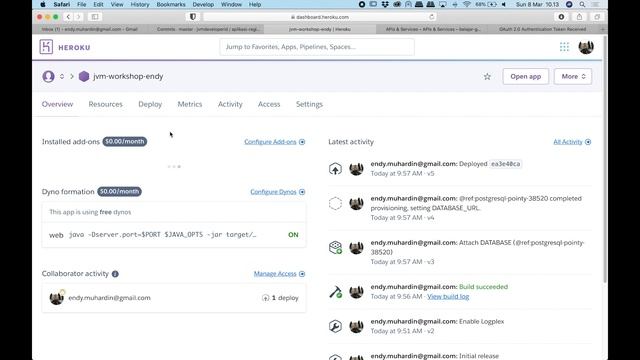
Task: Go to the Access tab
Action: 269,104
